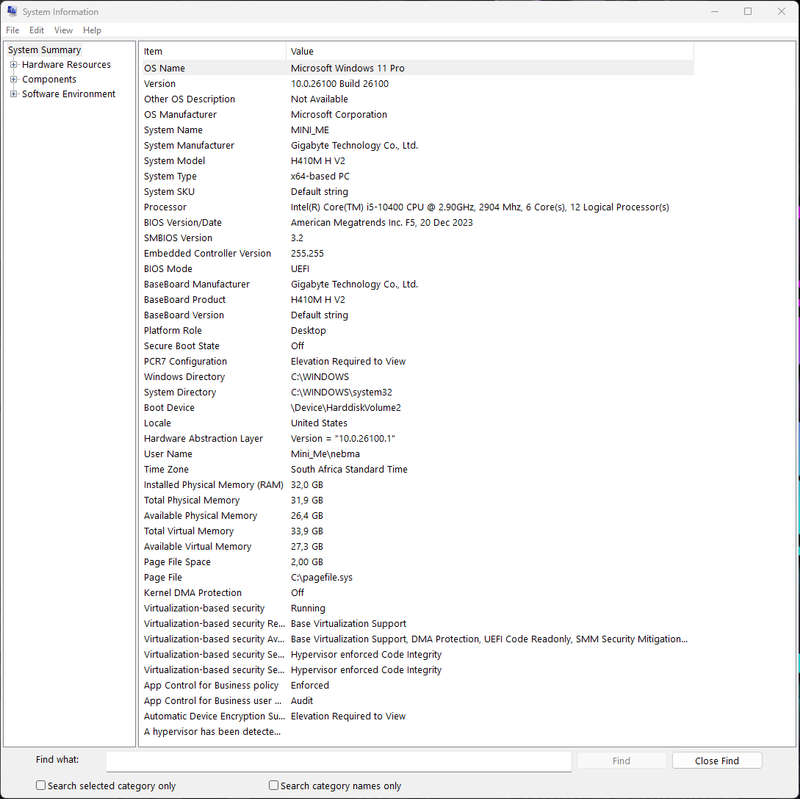Select the Windows Directory row
This screenshot has height=799, width=800.
(417, 377)
